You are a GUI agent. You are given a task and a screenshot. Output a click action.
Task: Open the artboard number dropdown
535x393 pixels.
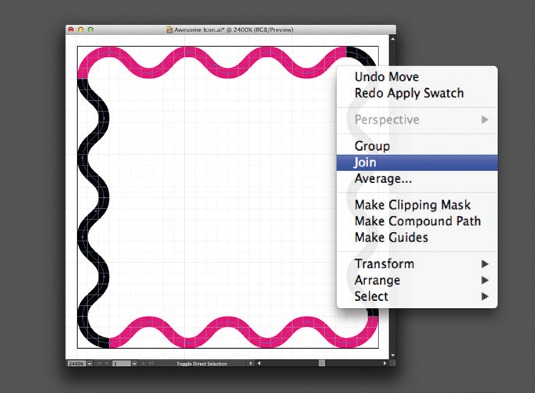134,364
